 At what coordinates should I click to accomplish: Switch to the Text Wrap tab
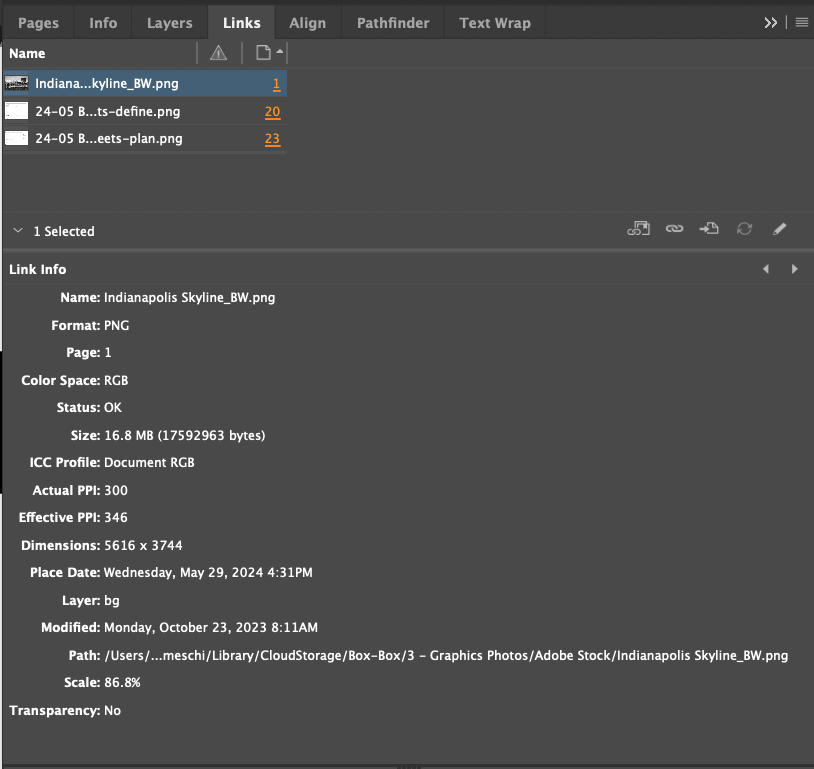[x=495, y=23]
